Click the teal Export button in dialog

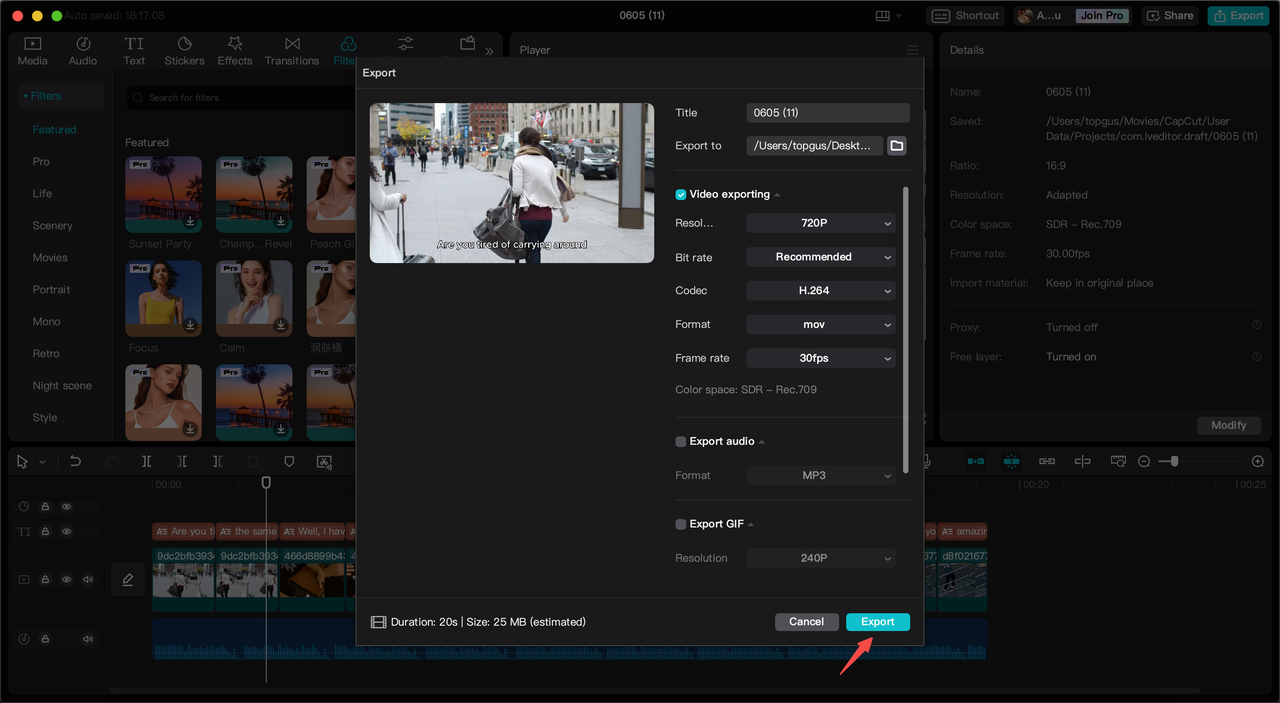pos(877,622)
